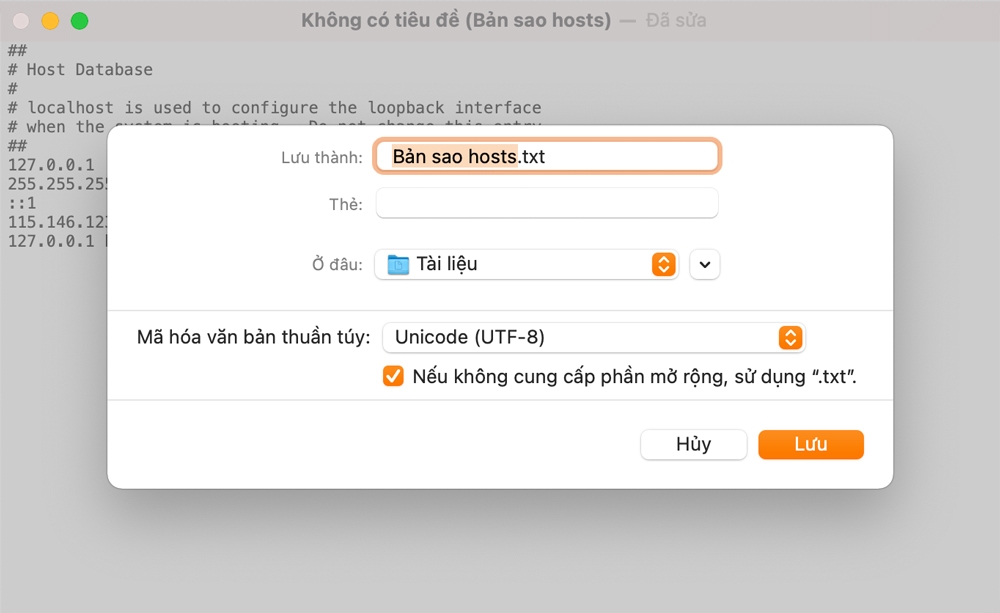Click the window title Không có tiêu đề
This screenshot has height=613, width=1000.
click(455, 20)
